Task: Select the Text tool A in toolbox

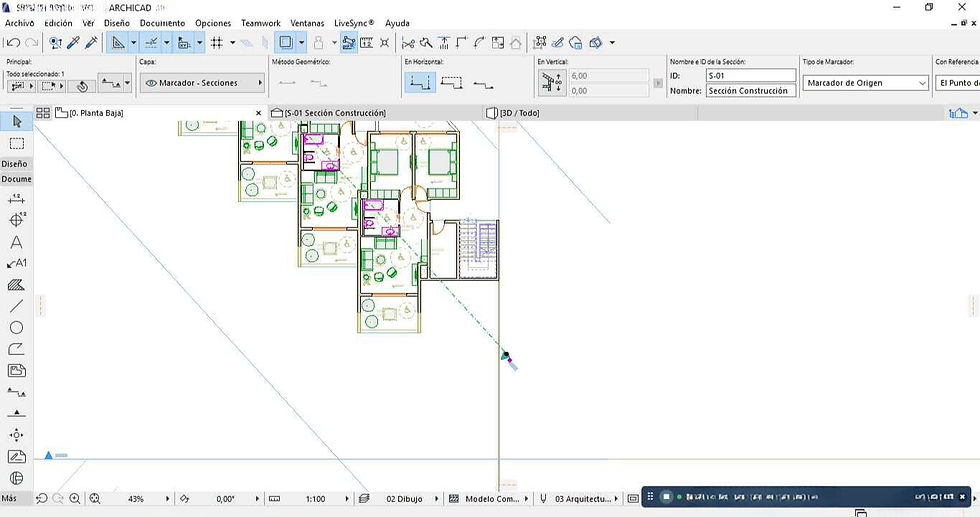Action: point(16,242)
